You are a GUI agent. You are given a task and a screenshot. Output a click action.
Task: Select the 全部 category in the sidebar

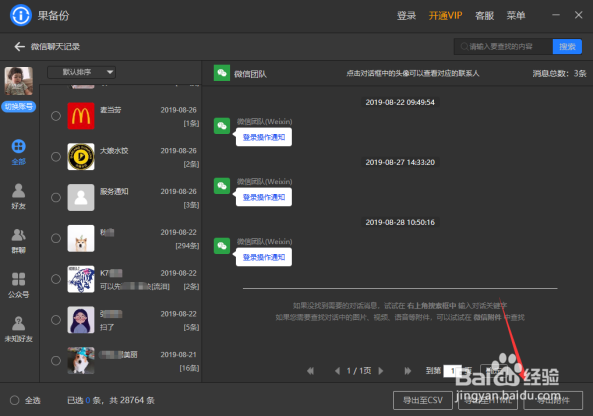(19, 152)
